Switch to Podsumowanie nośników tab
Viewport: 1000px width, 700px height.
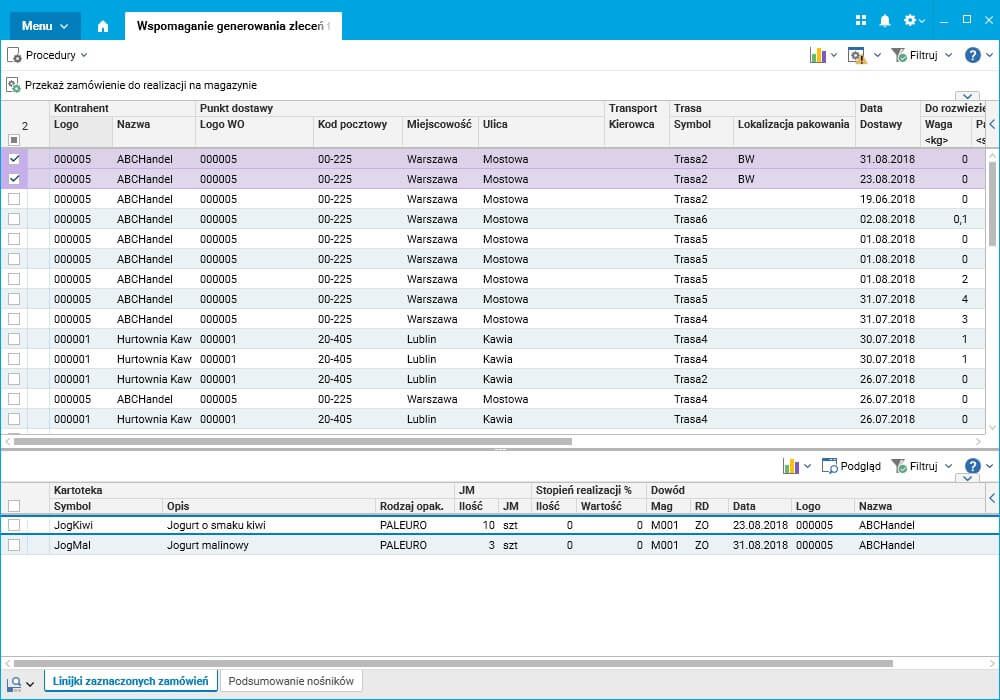(x=291, y=681)
